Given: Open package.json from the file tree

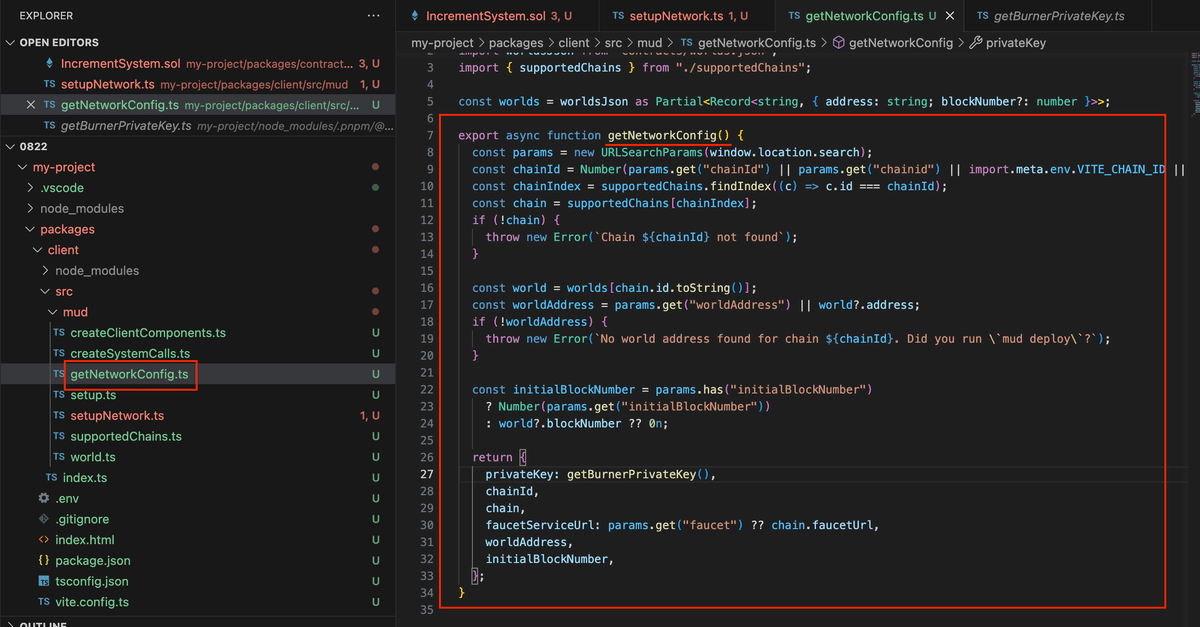Looking at the screenshot, I should coord(92,561).
